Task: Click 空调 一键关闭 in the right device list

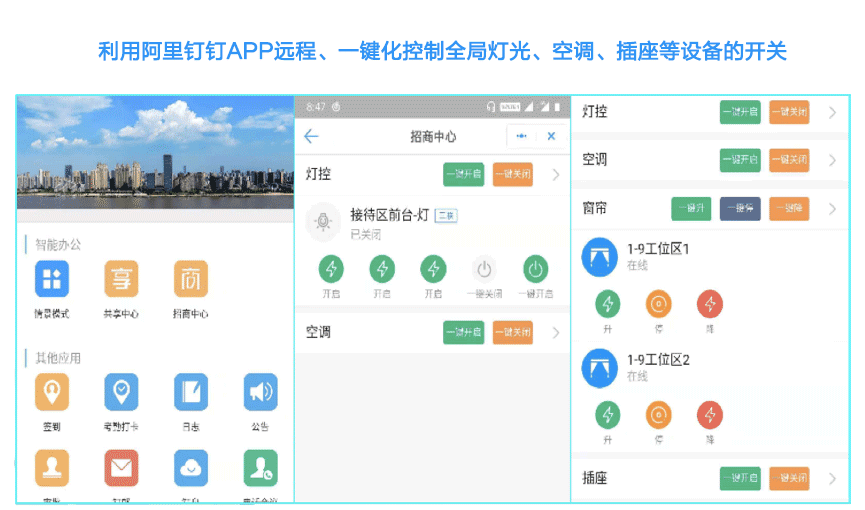Action: coord(789,160)
